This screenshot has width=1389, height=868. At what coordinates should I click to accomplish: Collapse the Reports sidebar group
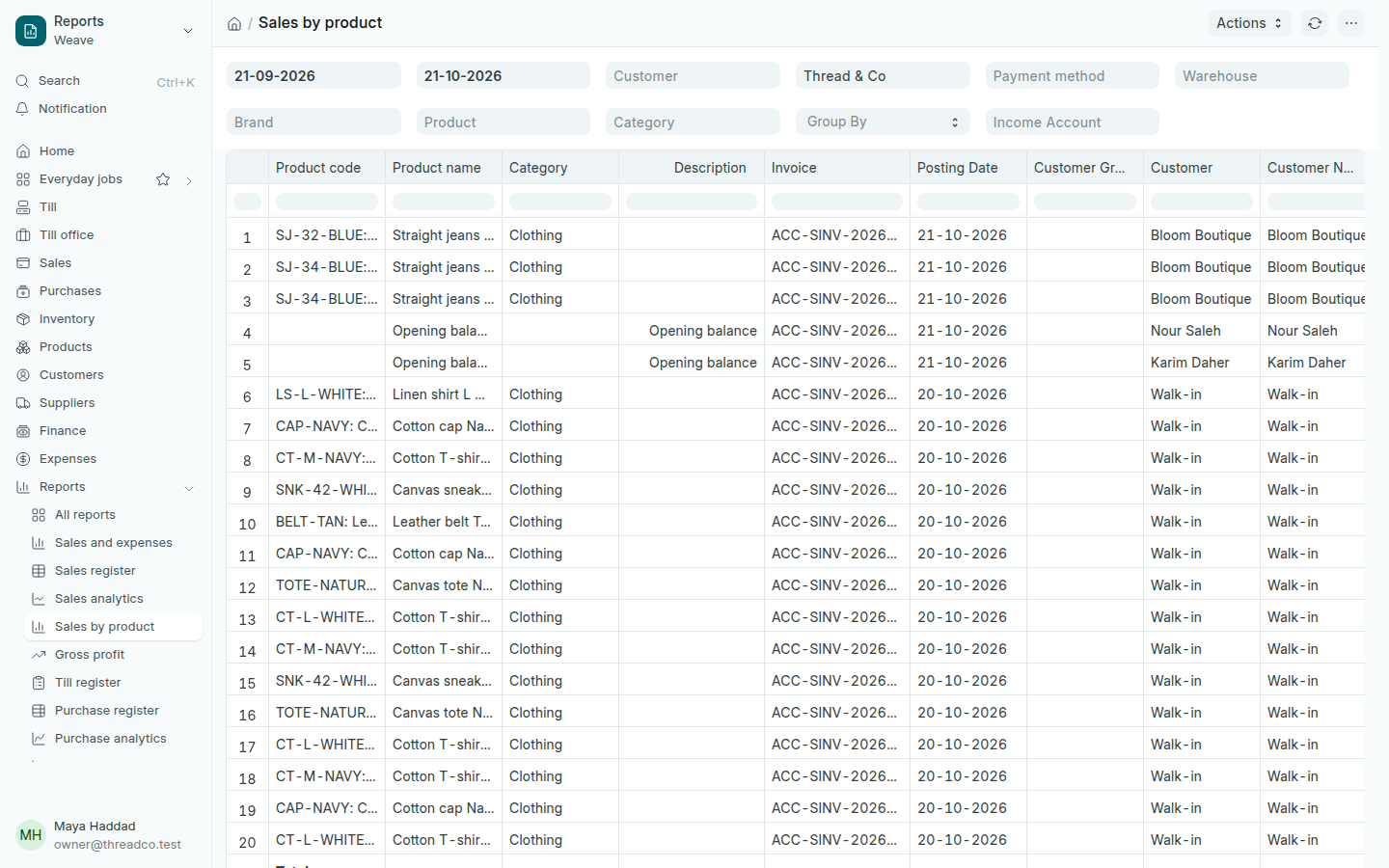coord(189,488)
